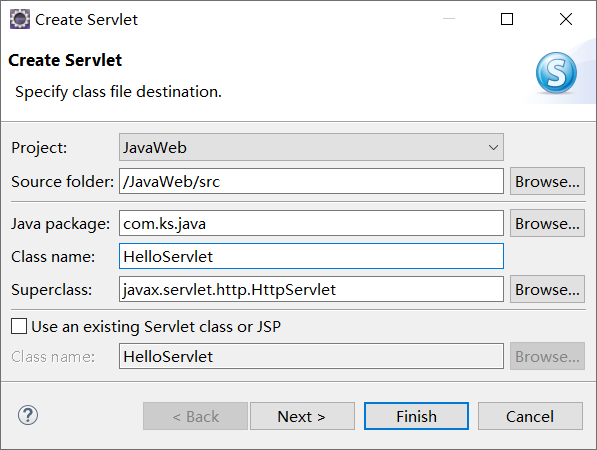Click the Java package field com.ks.java
Viewport: 597px width, 450px height.
(311, 223)
